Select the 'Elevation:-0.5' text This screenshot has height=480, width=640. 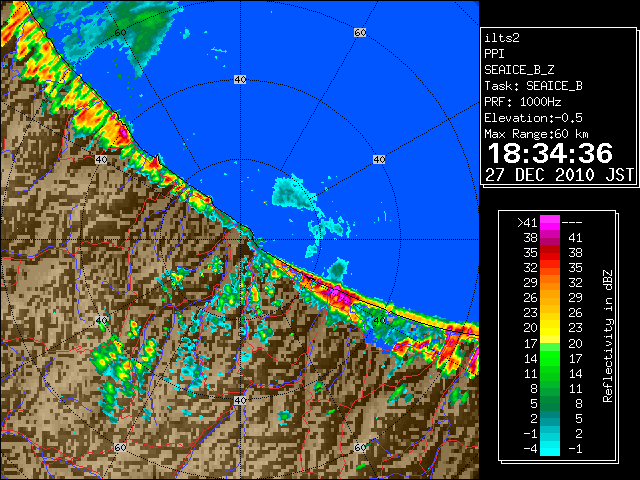tap(533, 118)
